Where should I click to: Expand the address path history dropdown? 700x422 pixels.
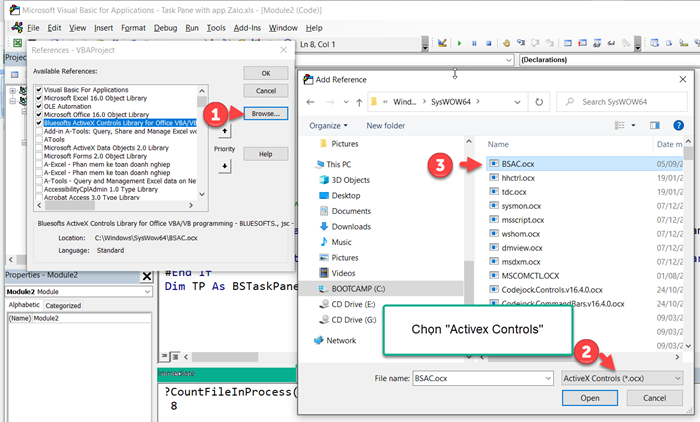click(x=517, y=102)
